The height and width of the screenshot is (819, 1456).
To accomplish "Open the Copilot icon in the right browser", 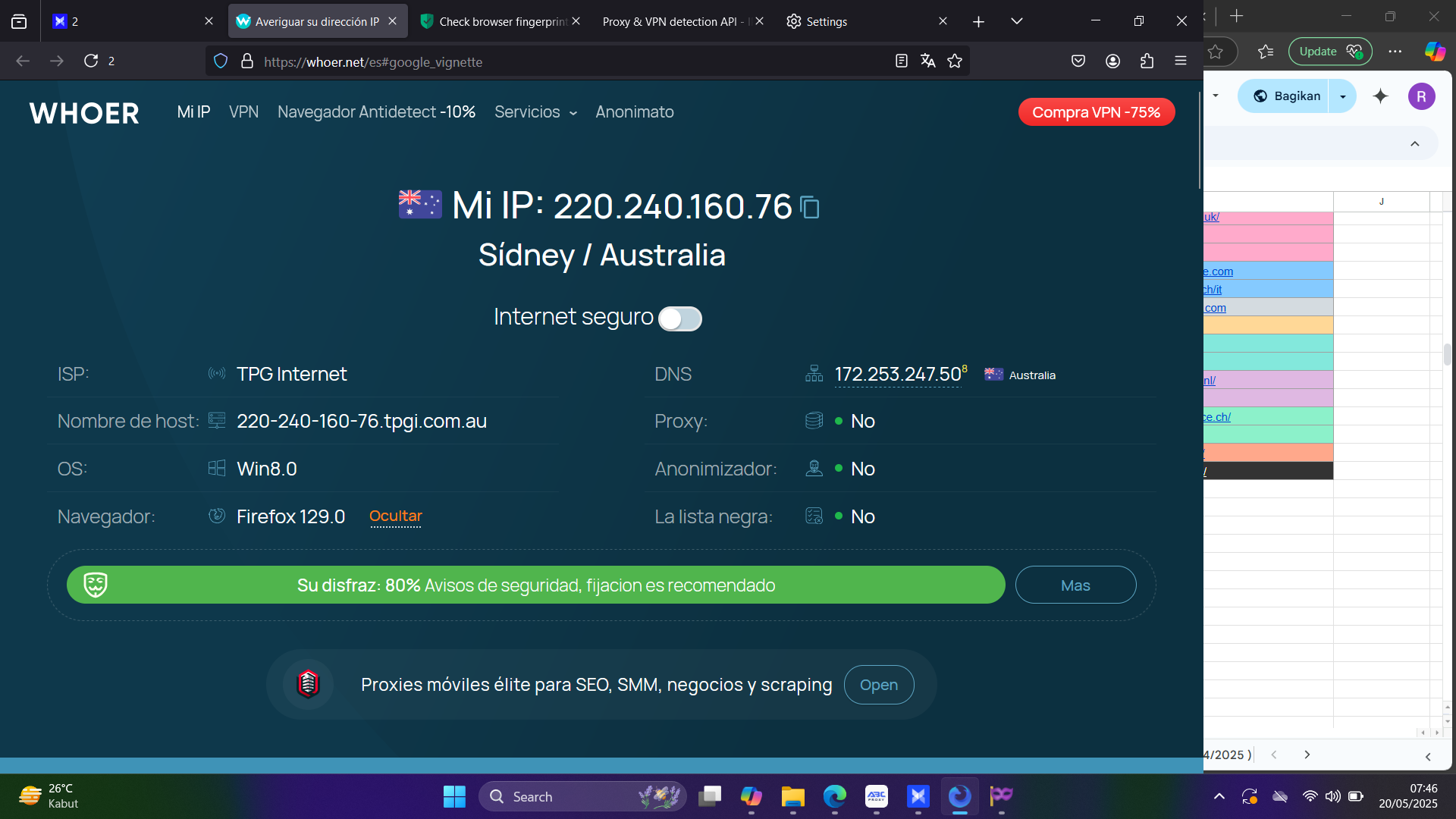I will (x=1434, y=52).
